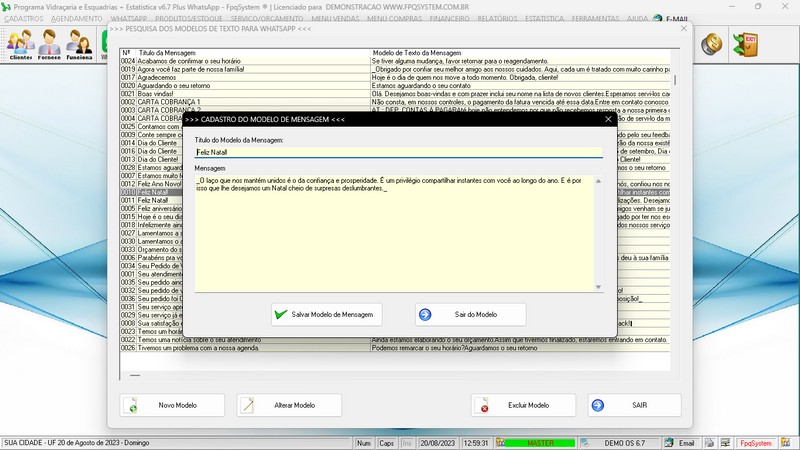800x450 pixels.
Task: Open the RELATÓRIOS menu
Action: (497, 19)
